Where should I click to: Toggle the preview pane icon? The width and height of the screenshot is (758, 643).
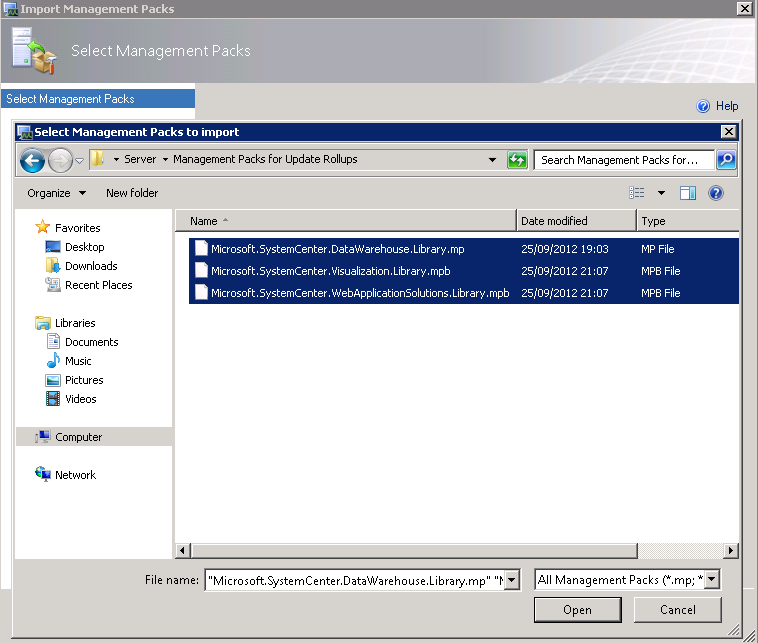687,193
